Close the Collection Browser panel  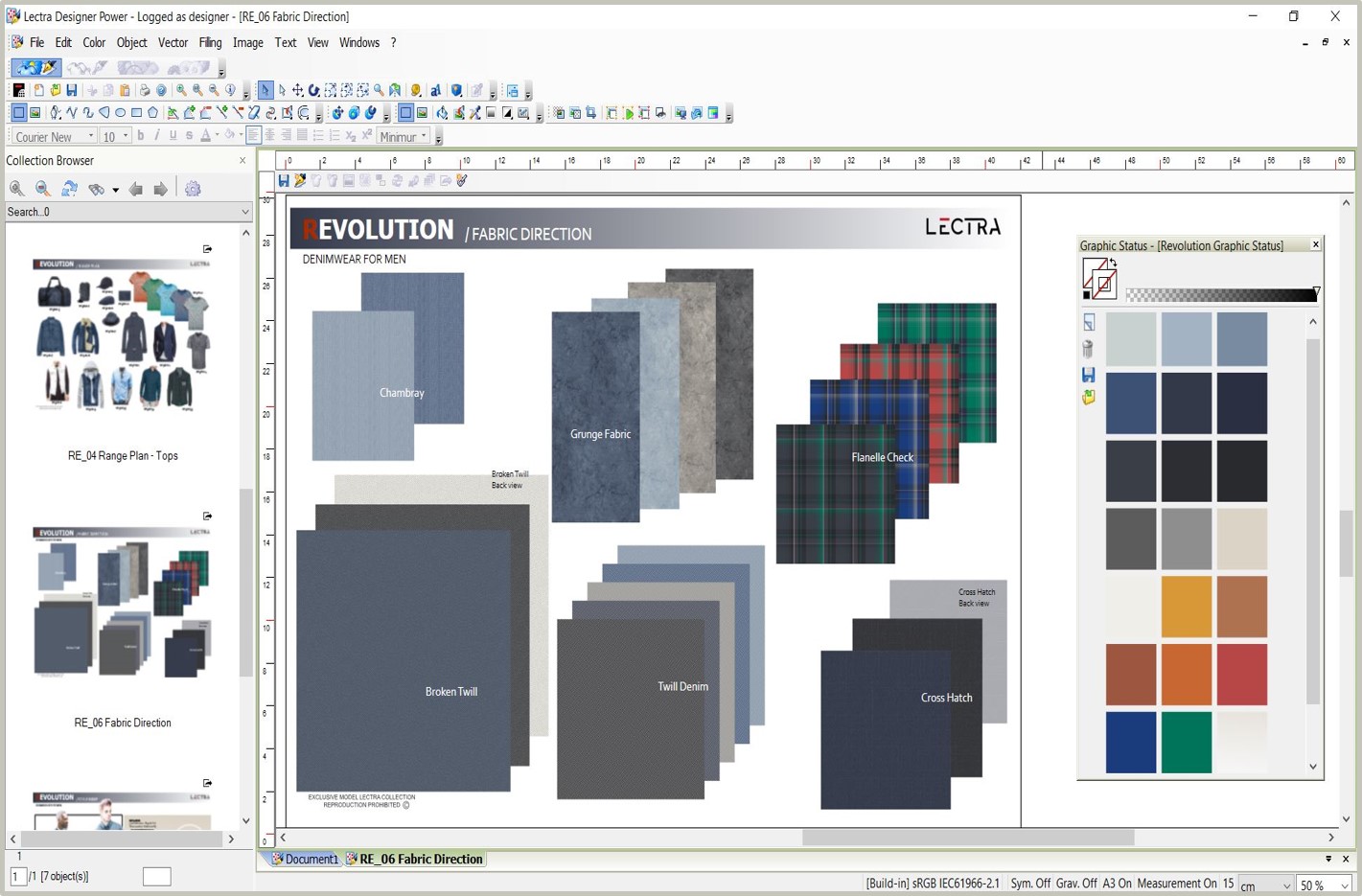click(242, 161)
